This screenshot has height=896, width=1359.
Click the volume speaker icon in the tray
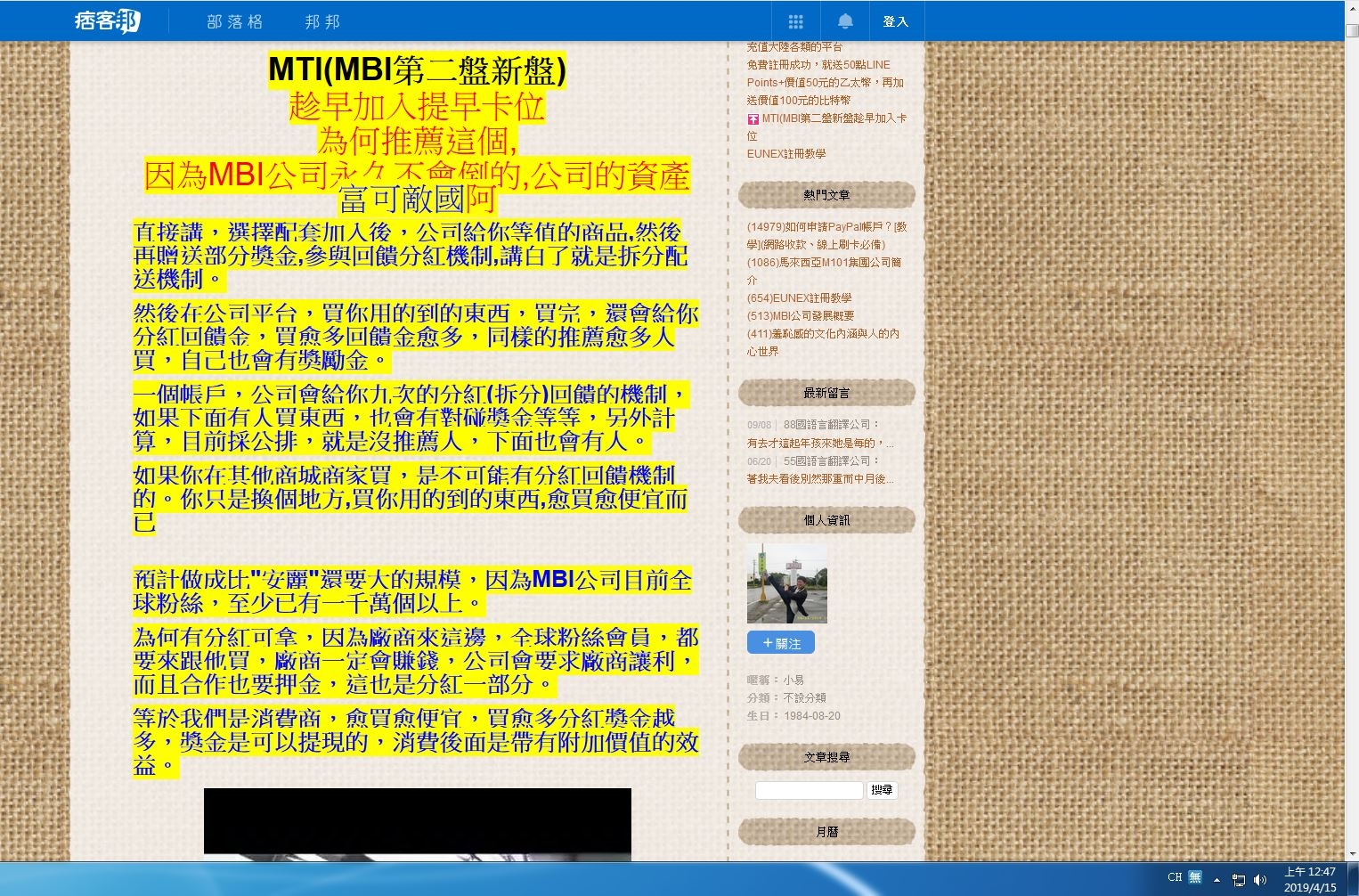[x=1260, y=880]
